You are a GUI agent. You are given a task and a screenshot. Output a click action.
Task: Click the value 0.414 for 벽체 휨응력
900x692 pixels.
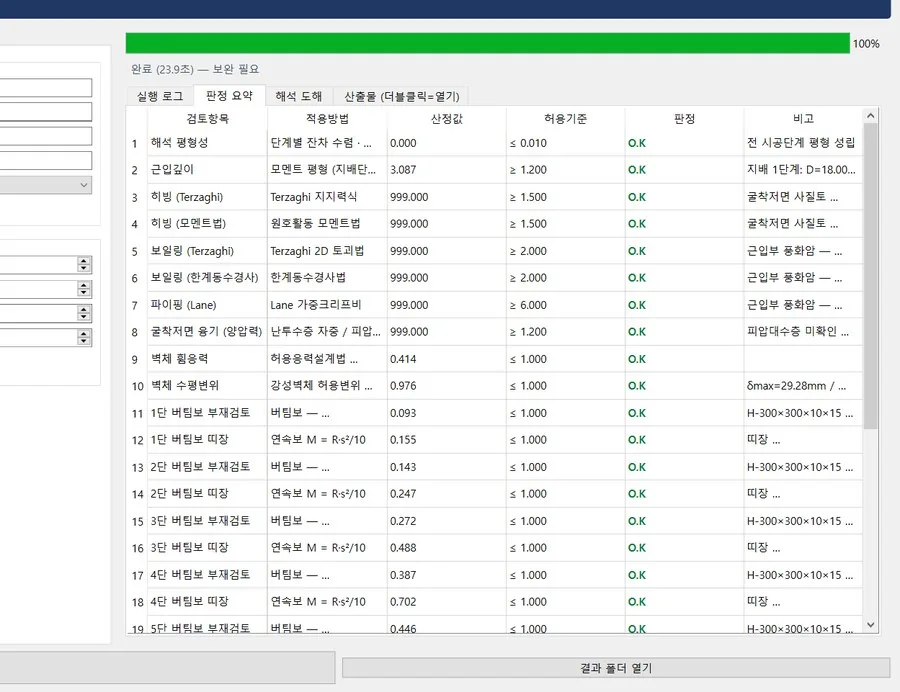(x=447, y=359)
